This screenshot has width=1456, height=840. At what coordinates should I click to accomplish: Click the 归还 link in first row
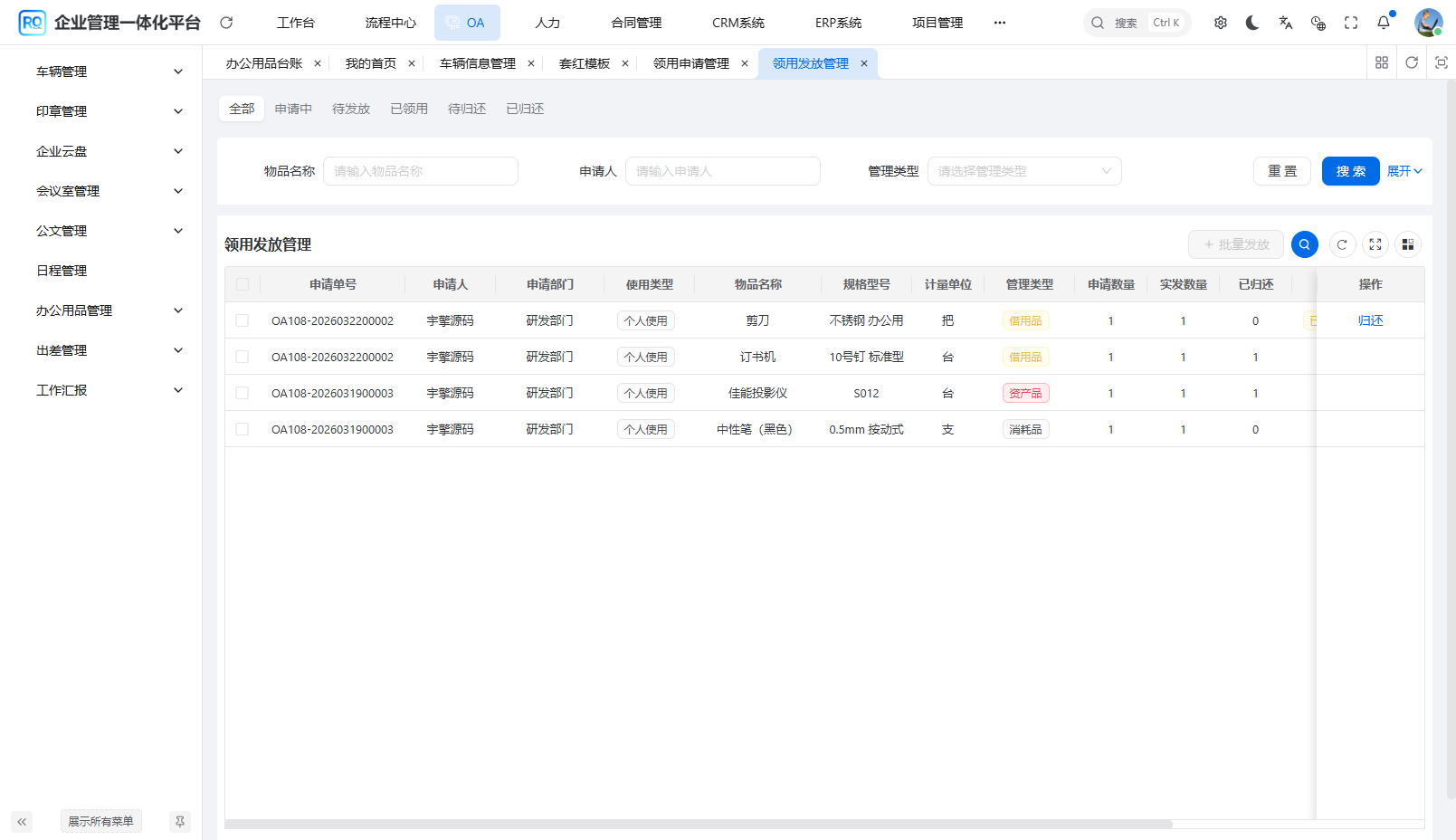tap(1370, 320)
